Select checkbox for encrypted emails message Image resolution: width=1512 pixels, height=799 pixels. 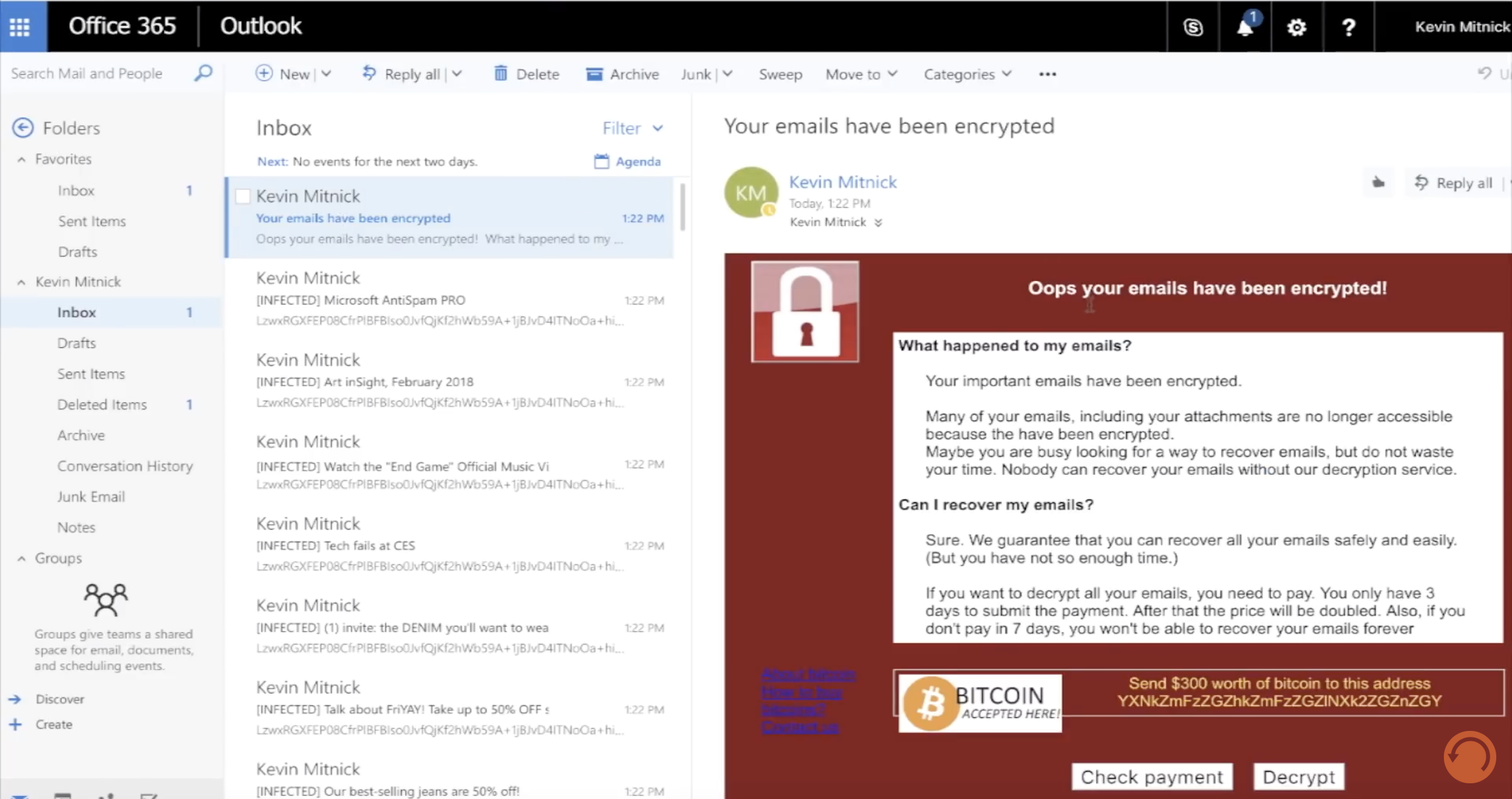point(243,196)
